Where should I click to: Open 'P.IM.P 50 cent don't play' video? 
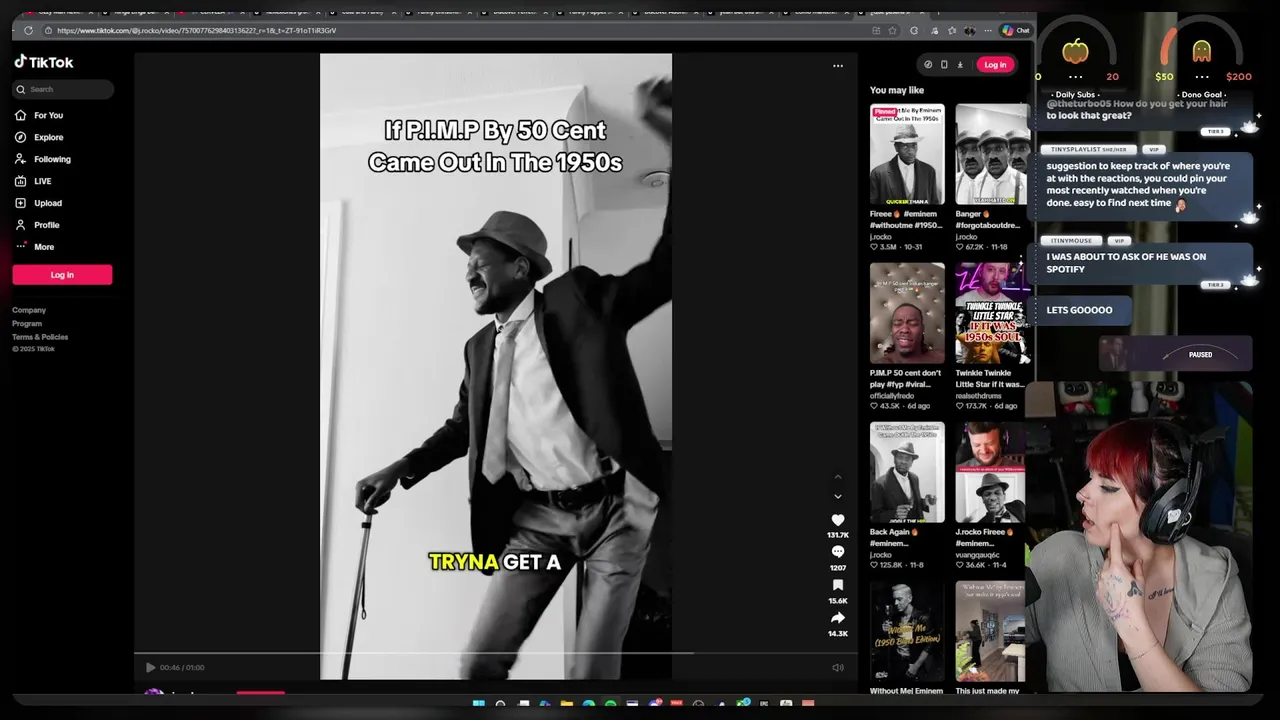[907, 313]
